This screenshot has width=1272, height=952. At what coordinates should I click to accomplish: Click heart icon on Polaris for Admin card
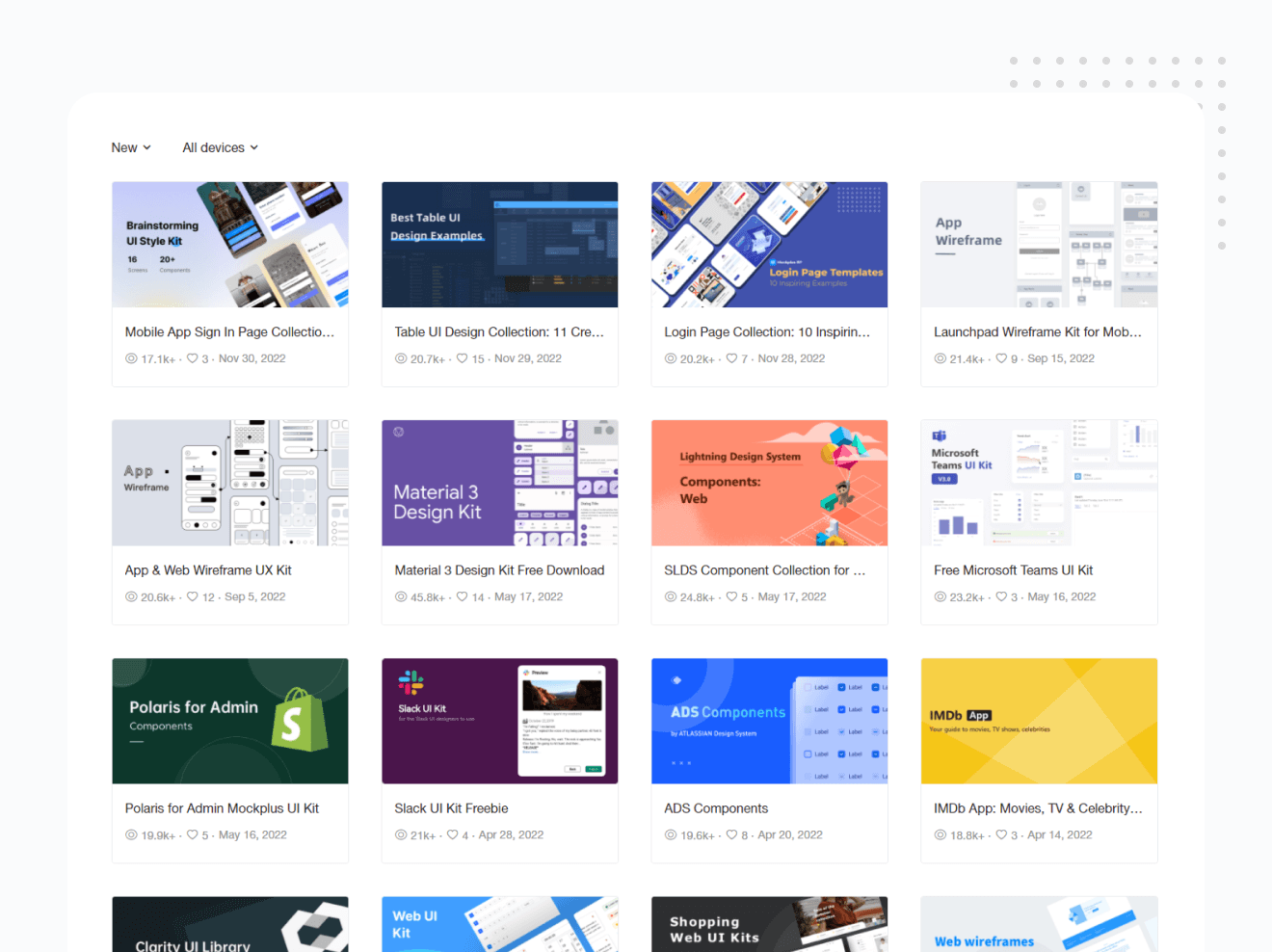tap(193, 835)
